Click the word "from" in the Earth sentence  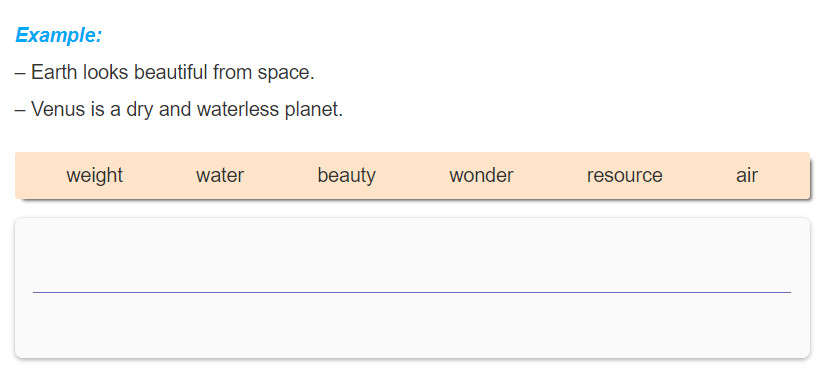point(233,72)
